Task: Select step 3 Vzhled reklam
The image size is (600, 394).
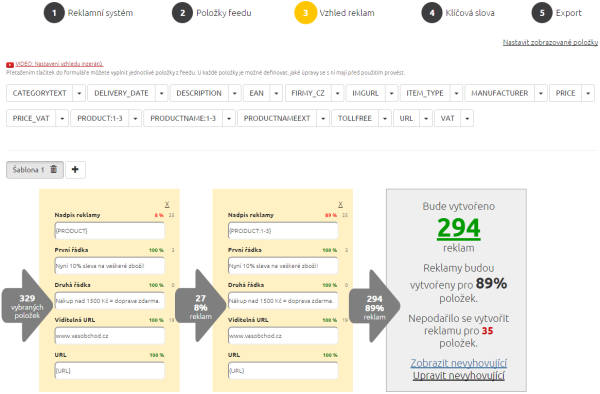Action: tap(334, 13)
